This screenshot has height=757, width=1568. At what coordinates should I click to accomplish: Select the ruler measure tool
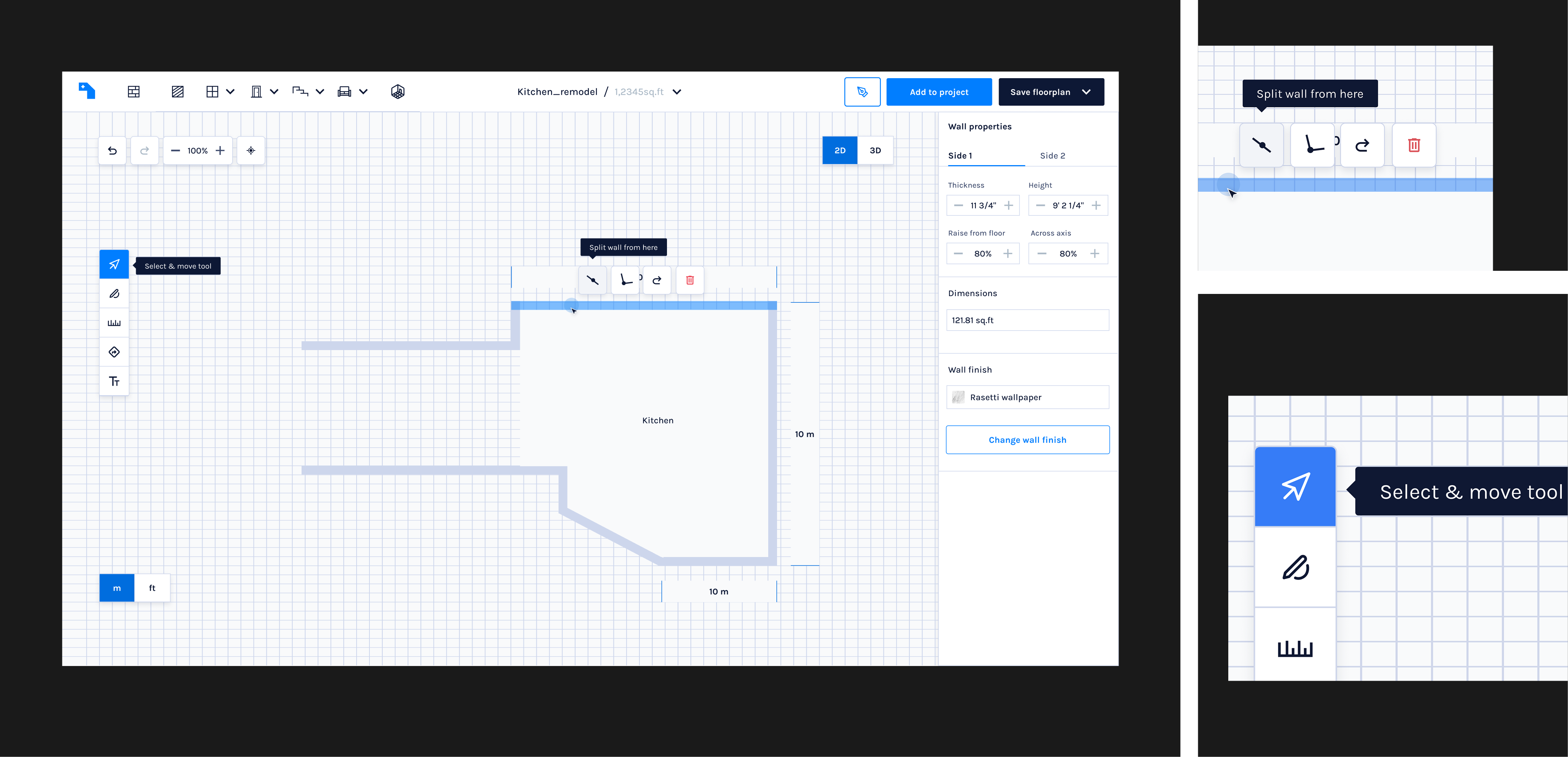(114, 323)
